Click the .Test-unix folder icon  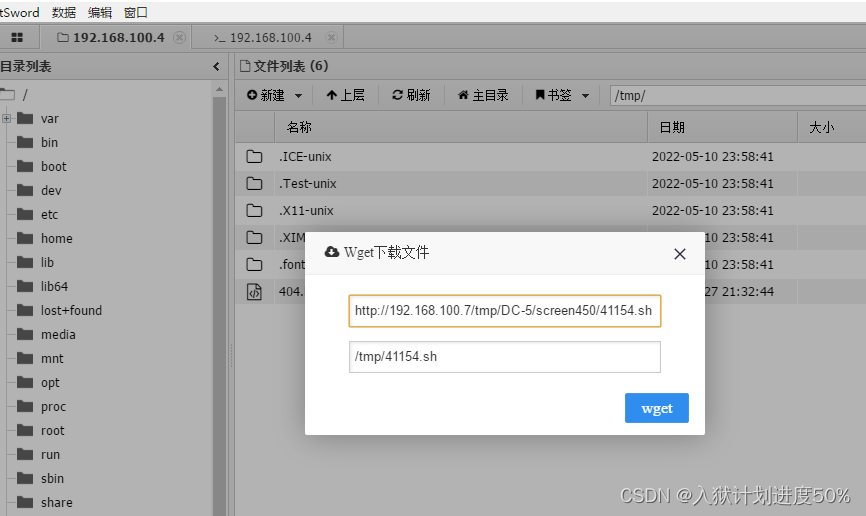(x=254, y=183)
